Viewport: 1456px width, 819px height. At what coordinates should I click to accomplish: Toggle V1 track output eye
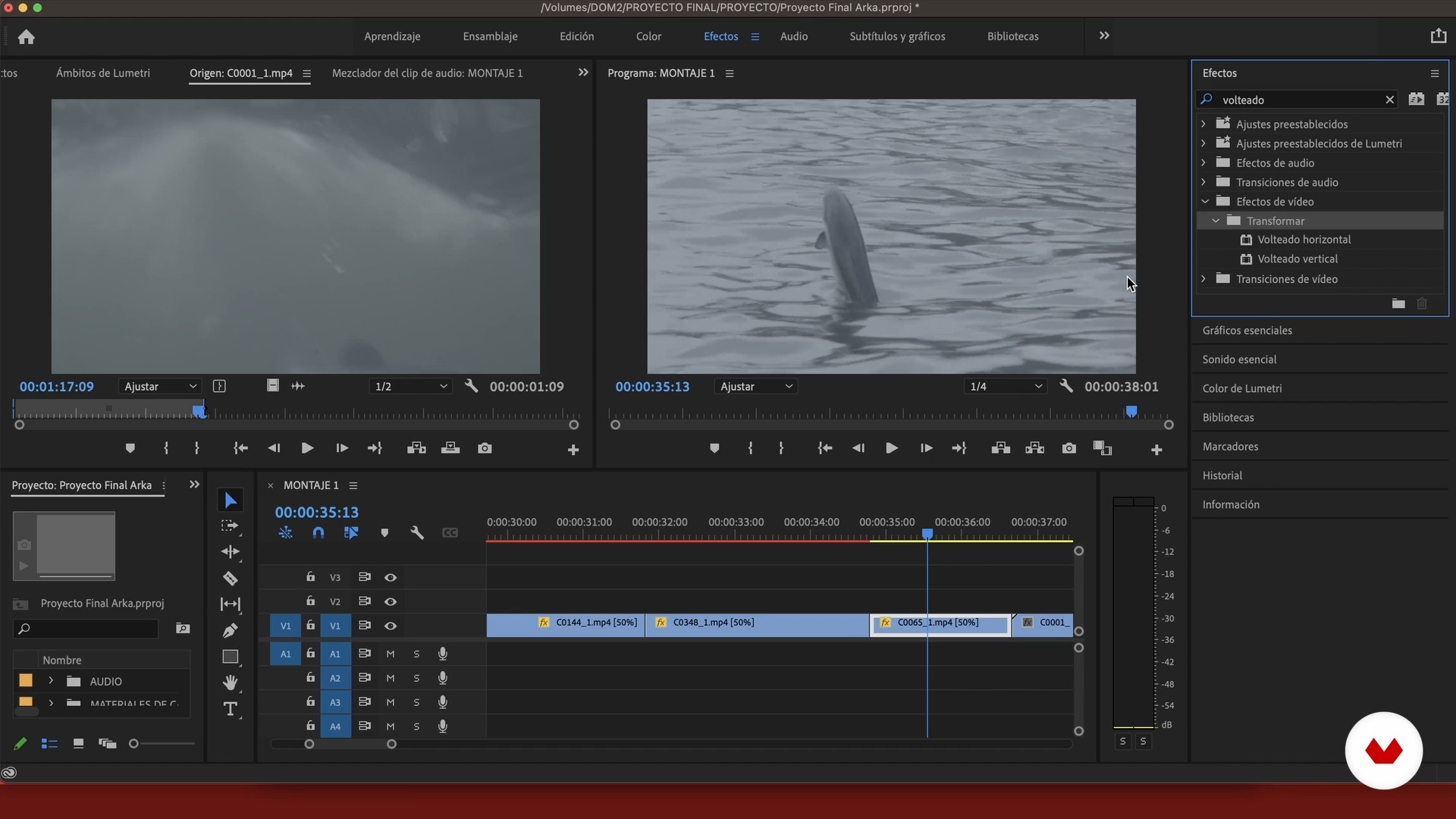coord(391,626)
